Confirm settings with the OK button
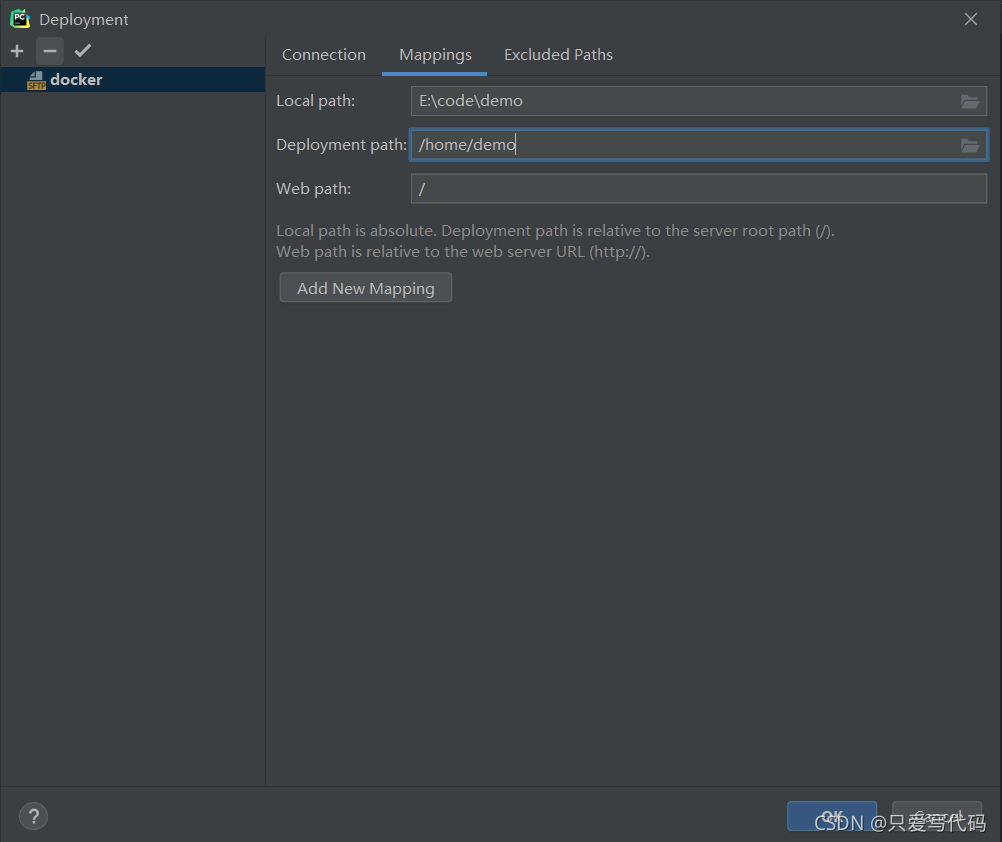 click(831, 816)
